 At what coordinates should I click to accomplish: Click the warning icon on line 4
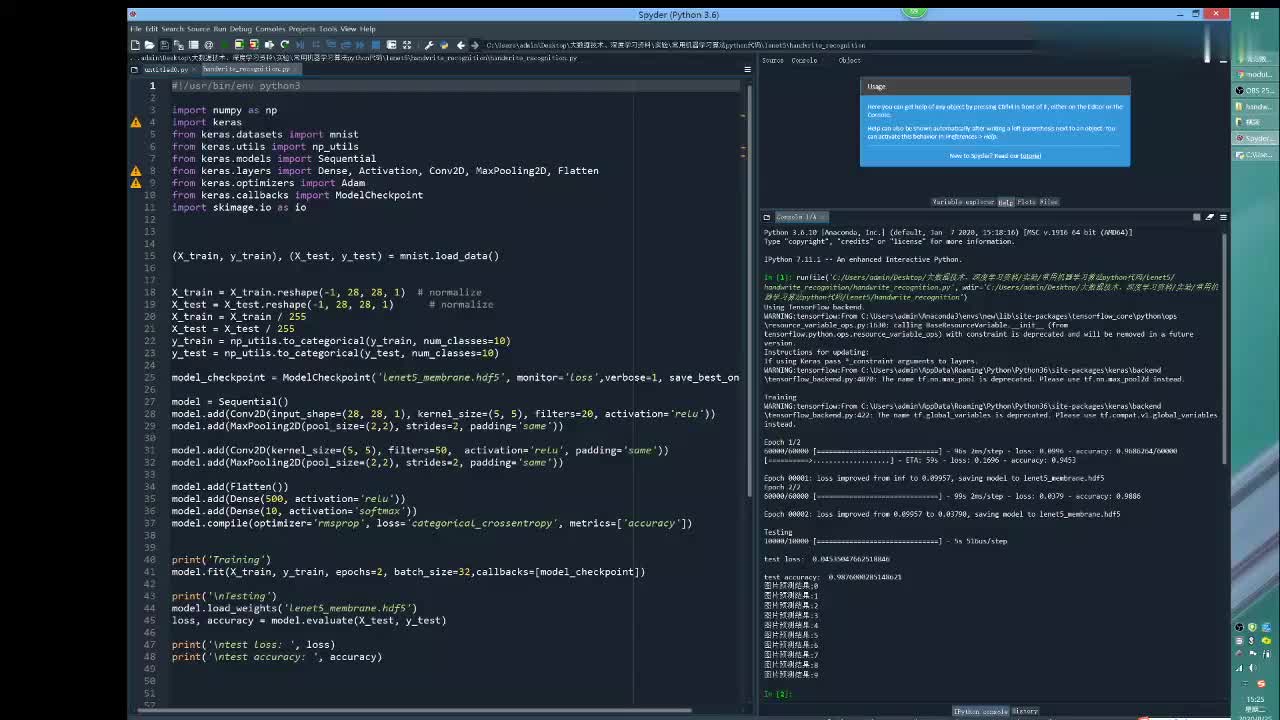(136, 122)
